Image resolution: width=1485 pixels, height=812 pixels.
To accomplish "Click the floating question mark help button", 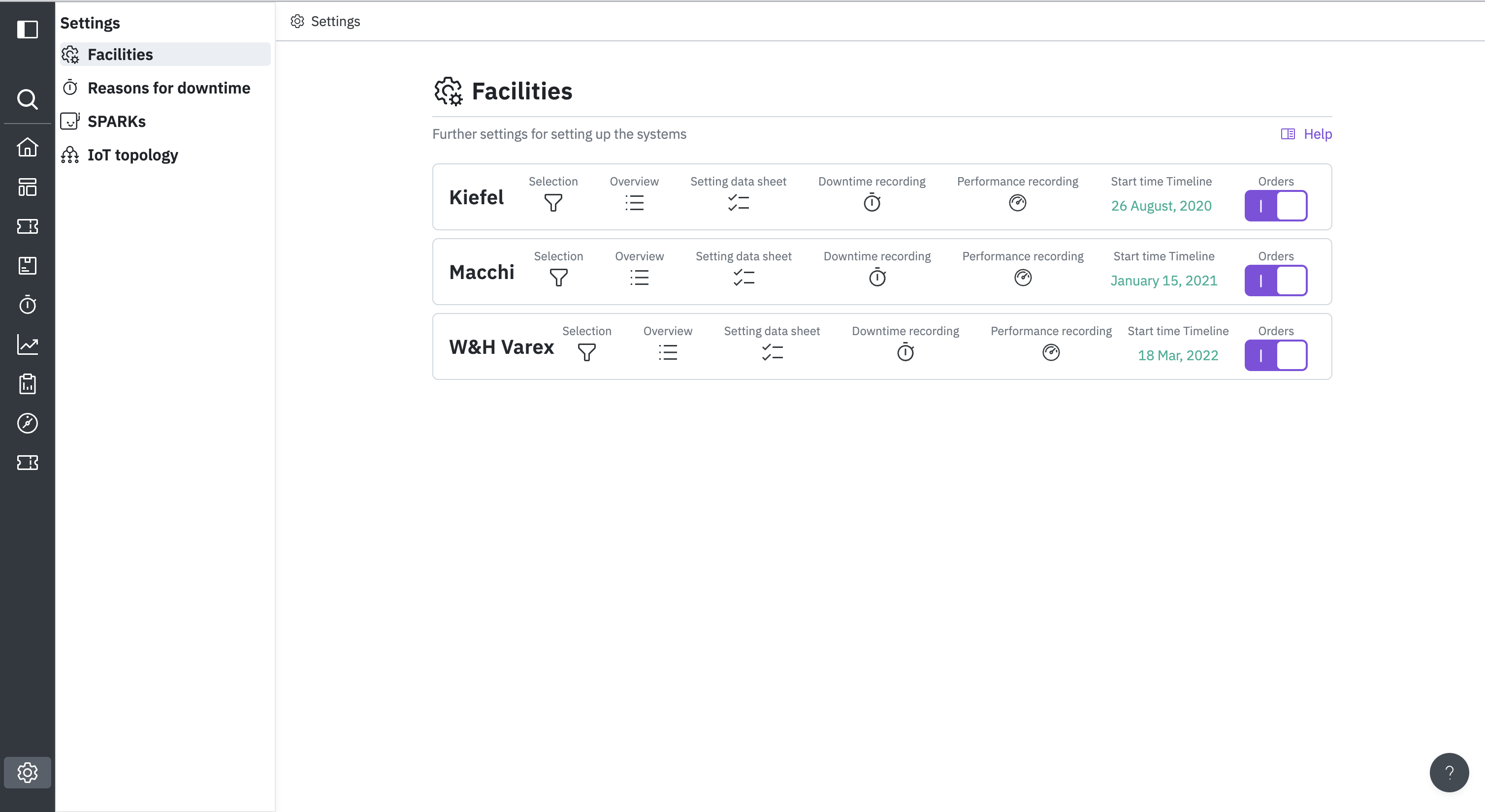I will coord(1448,772).
